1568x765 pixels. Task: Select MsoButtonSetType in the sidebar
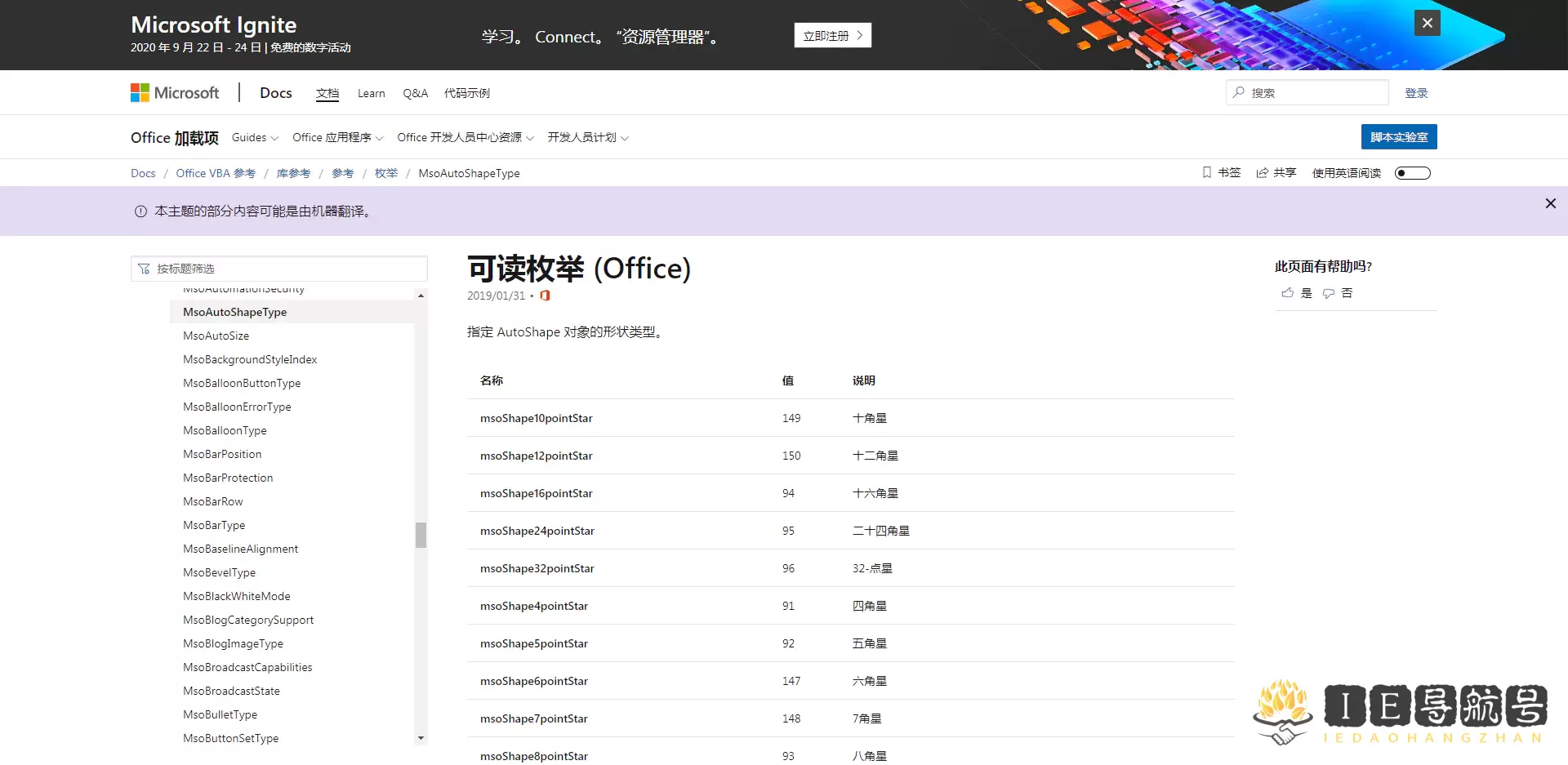231,738
